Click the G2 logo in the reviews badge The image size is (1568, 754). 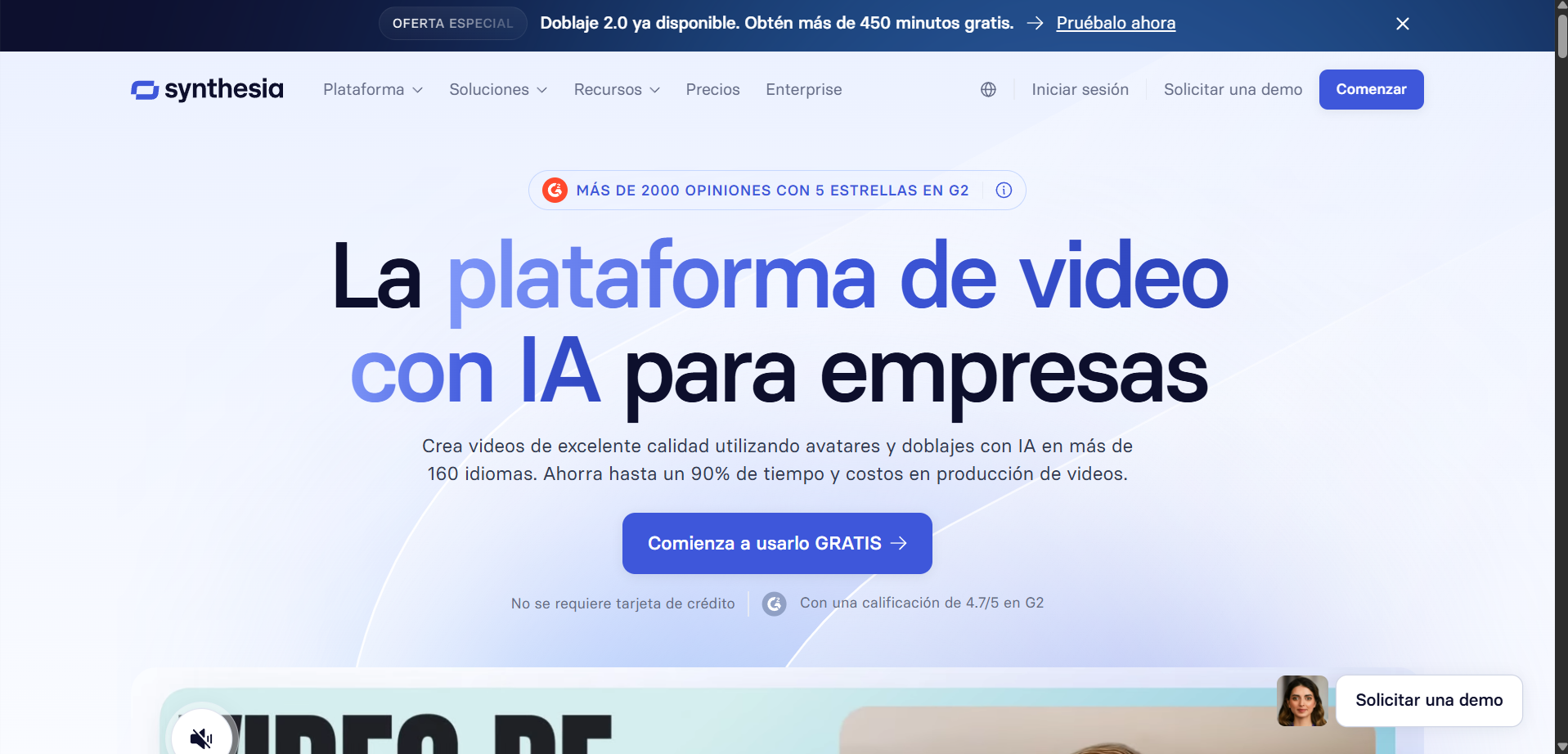tap(555, 191)
